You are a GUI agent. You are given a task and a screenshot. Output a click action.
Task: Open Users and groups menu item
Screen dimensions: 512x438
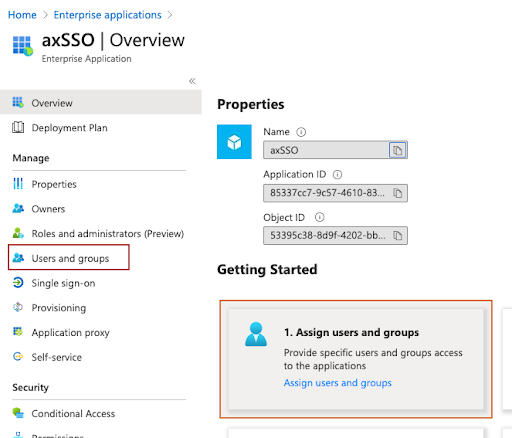click(69, 257)
